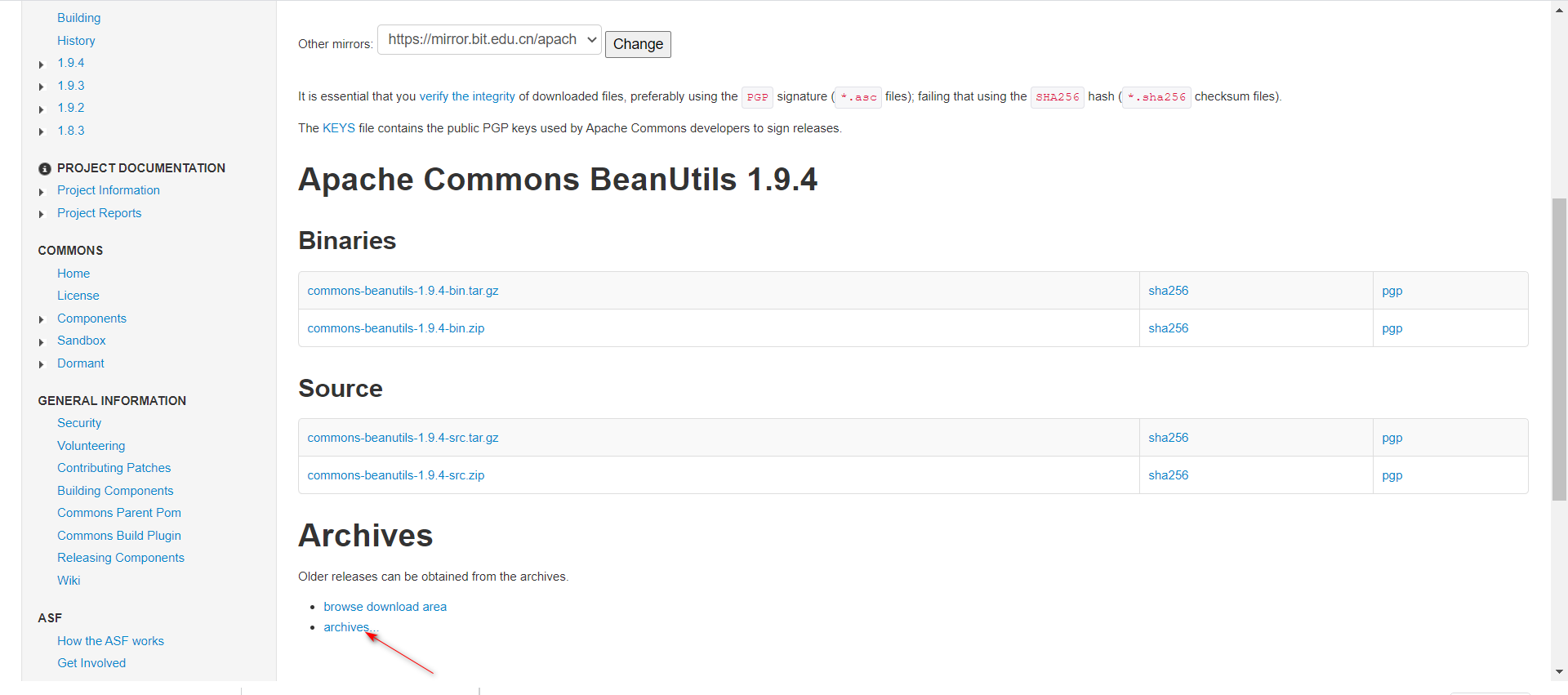Expand the Components sidebar arrow
The width and height of the screenshot is (1568, 695).
pos(42,319)
